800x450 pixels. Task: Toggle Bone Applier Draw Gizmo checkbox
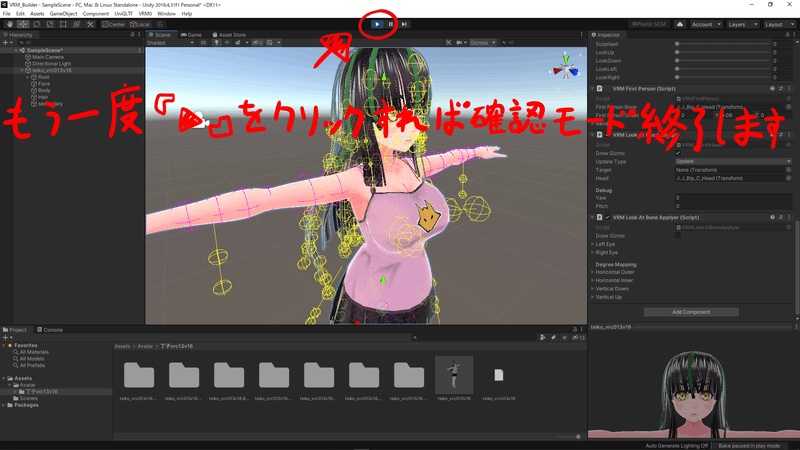[x=678, y=236]
